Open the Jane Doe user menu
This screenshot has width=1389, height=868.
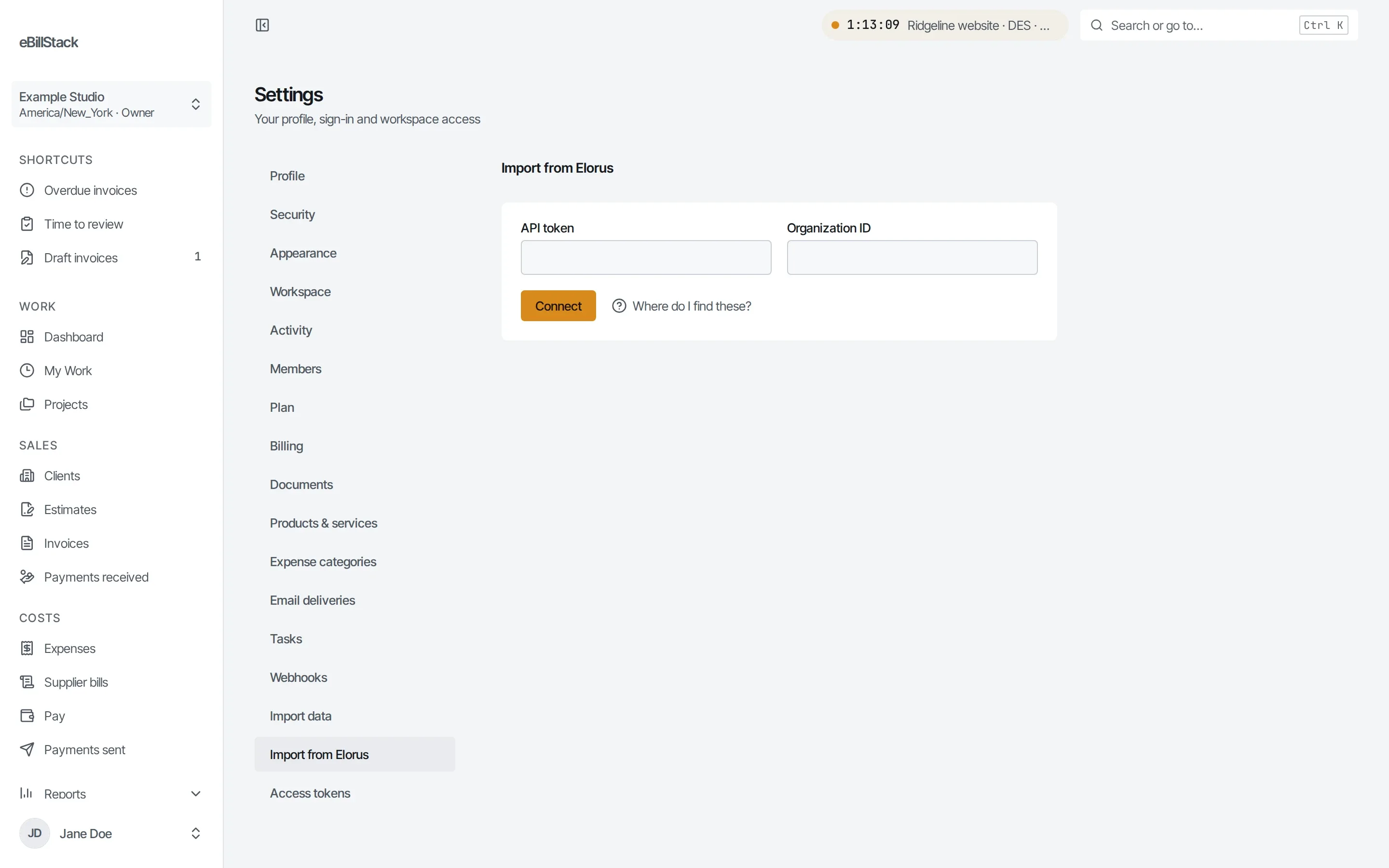pyautogui.click(x=111, y=834)
